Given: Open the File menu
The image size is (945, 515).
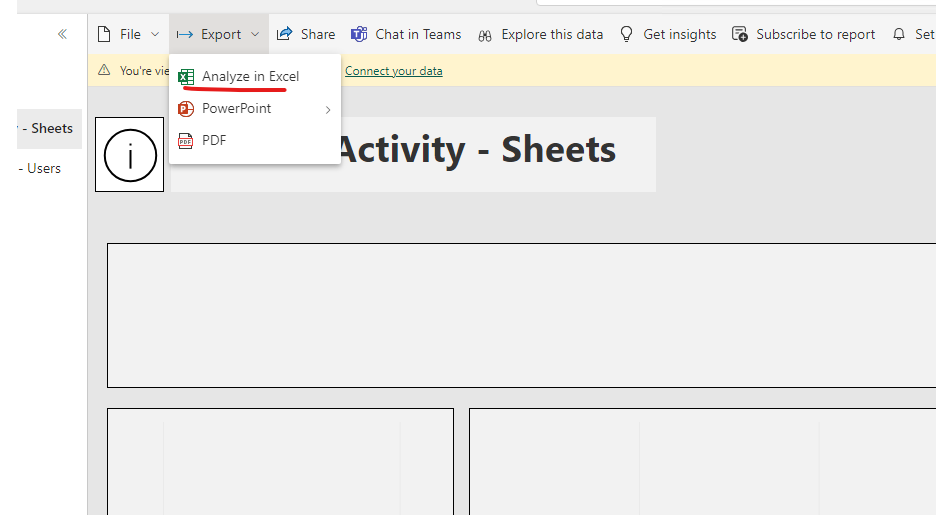Looking at the screenshot, I should [128, 34].
